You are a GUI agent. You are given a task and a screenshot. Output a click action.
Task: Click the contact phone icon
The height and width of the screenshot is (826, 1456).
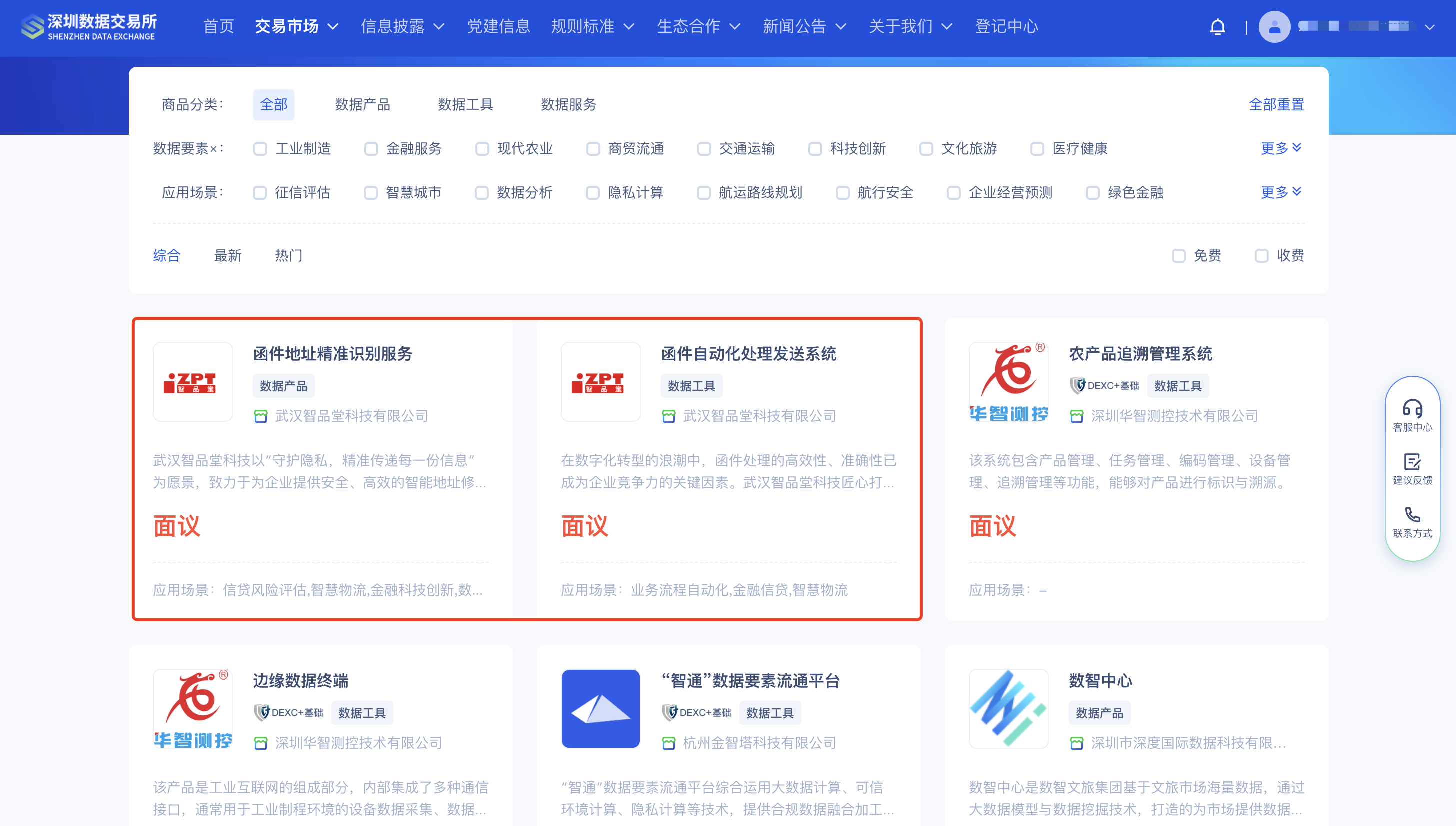coord(1412,515)
